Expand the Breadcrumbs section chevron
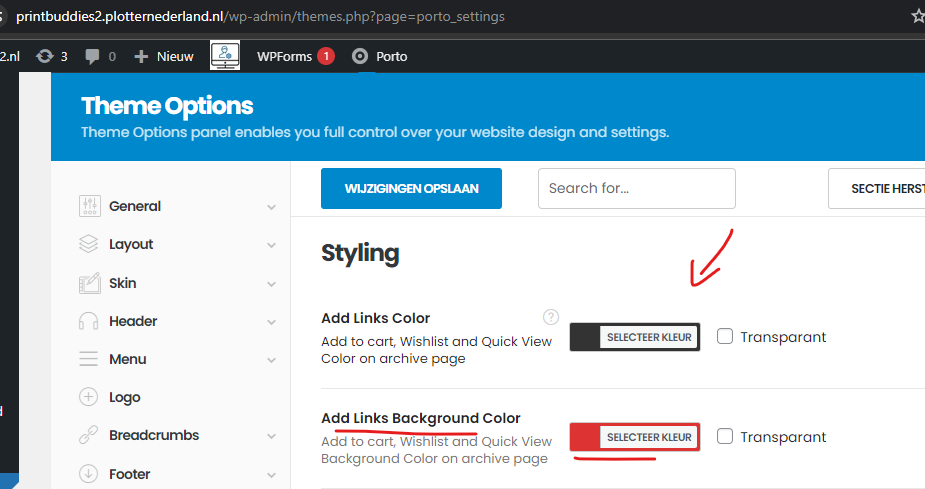Screen dimensions: 925x489 point(271,437)
